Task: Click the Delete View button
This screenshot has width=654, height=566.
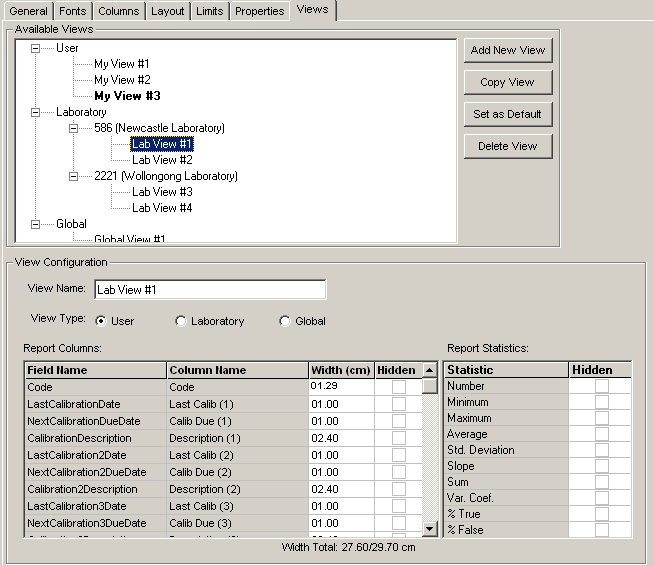Action: [x=508, y=146]
